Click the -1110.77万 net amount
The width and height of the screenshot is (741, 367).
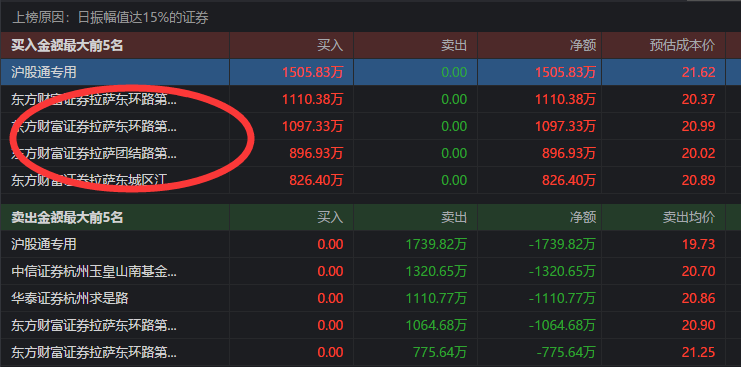[x=563, y=298]
